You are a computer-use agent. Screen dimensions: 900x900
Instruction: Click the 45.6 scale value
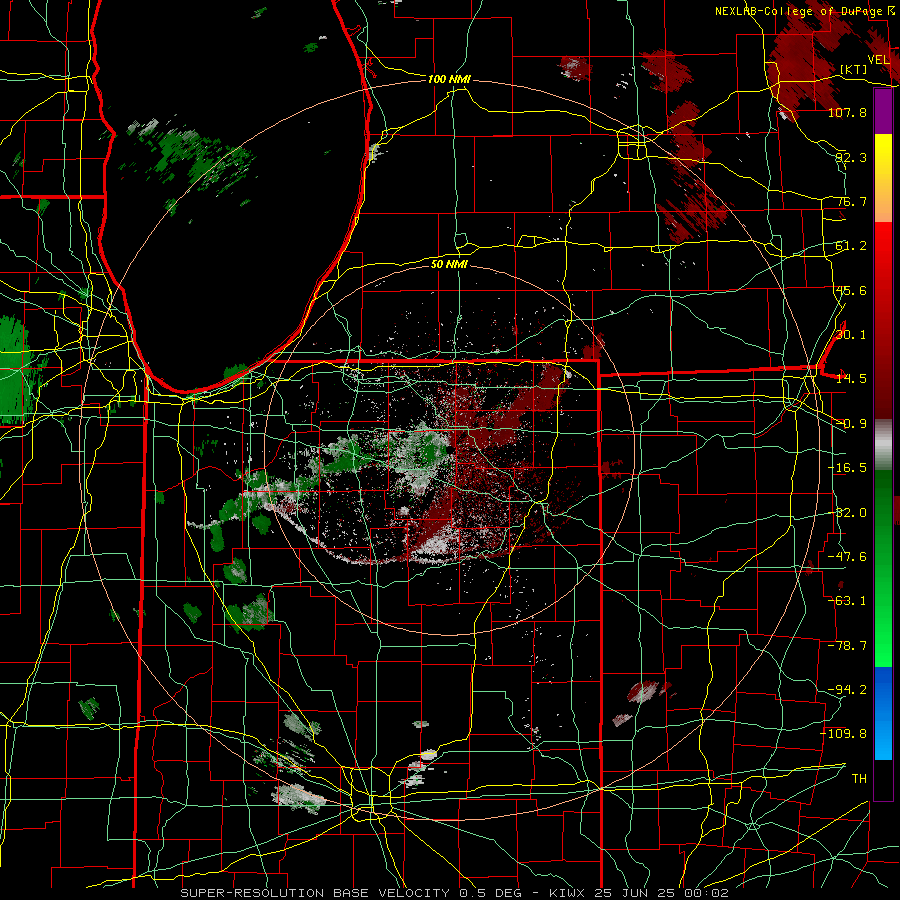[851, 290]
